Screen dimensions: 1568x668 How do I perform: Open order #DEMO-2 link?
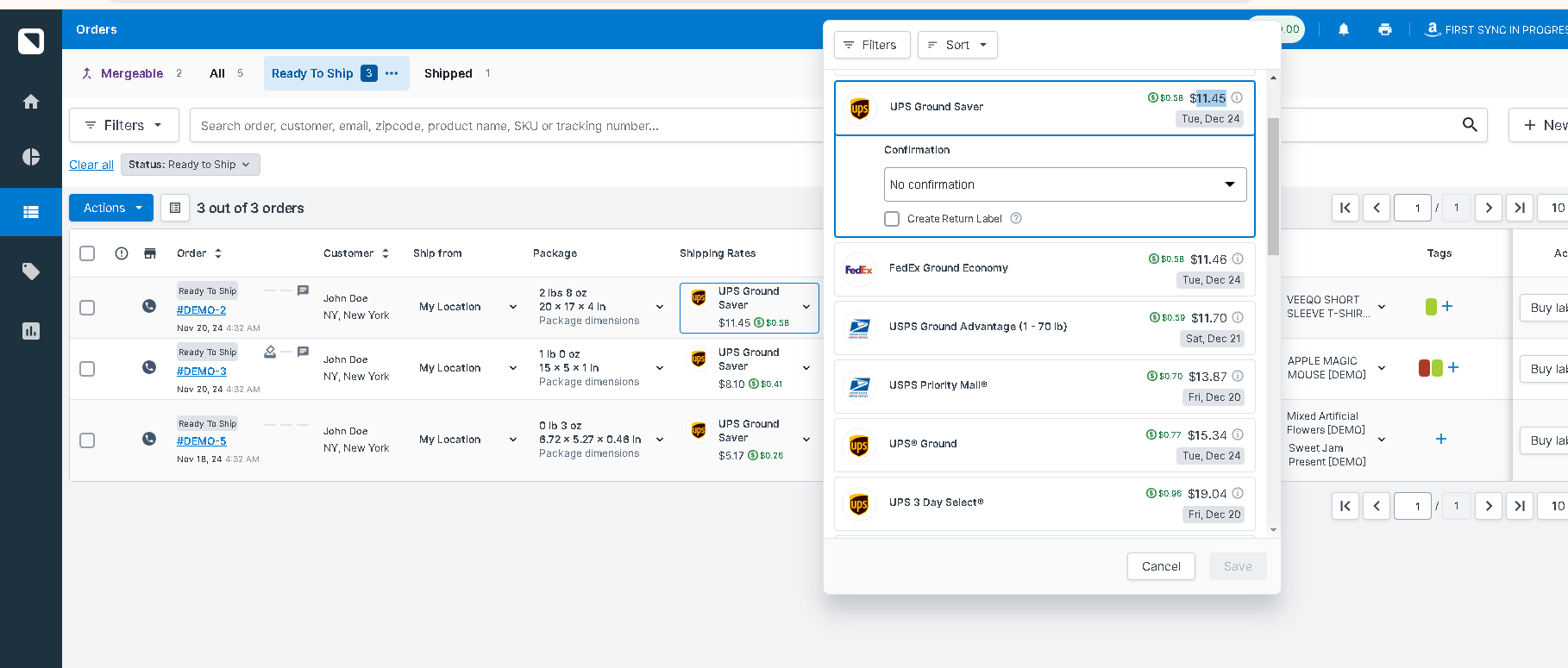tap(202, 310)
